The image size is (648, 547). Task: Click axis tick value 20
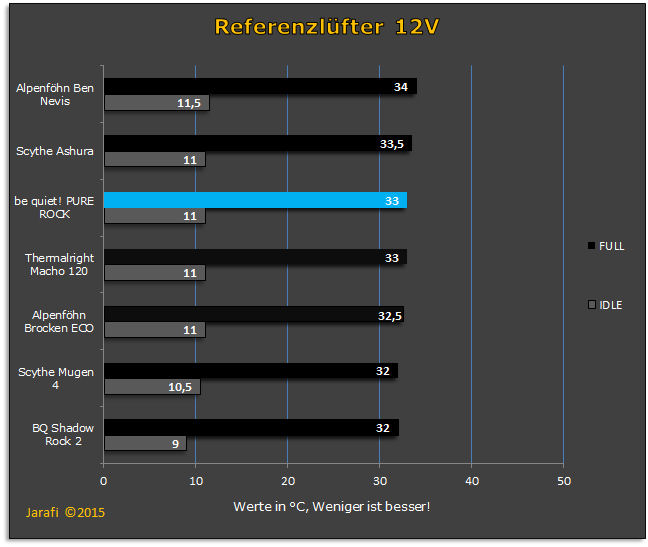tap(288, 481)
